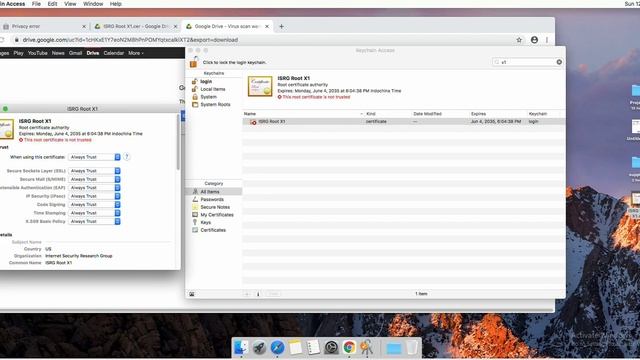Image resolution: width=640 pixels, height=360 pixels.
Task: Click the info button at window bottom
Action: click(x=258, y=294)
